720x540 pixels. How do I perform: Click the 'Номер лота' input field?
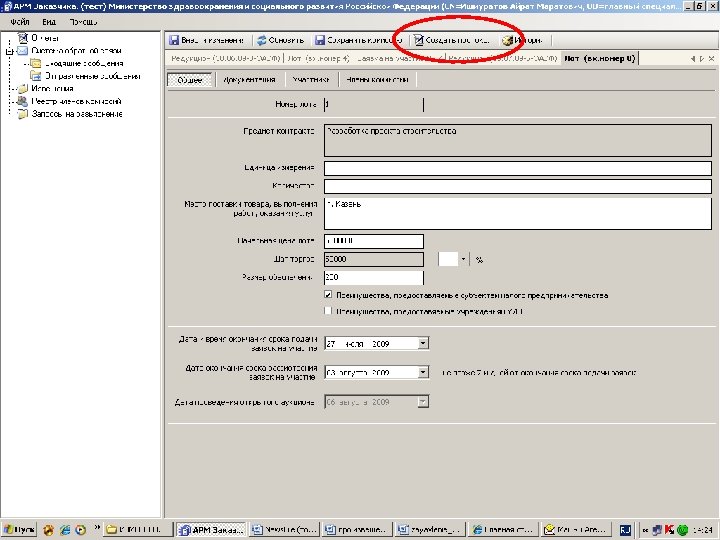[x=373, y=104]
